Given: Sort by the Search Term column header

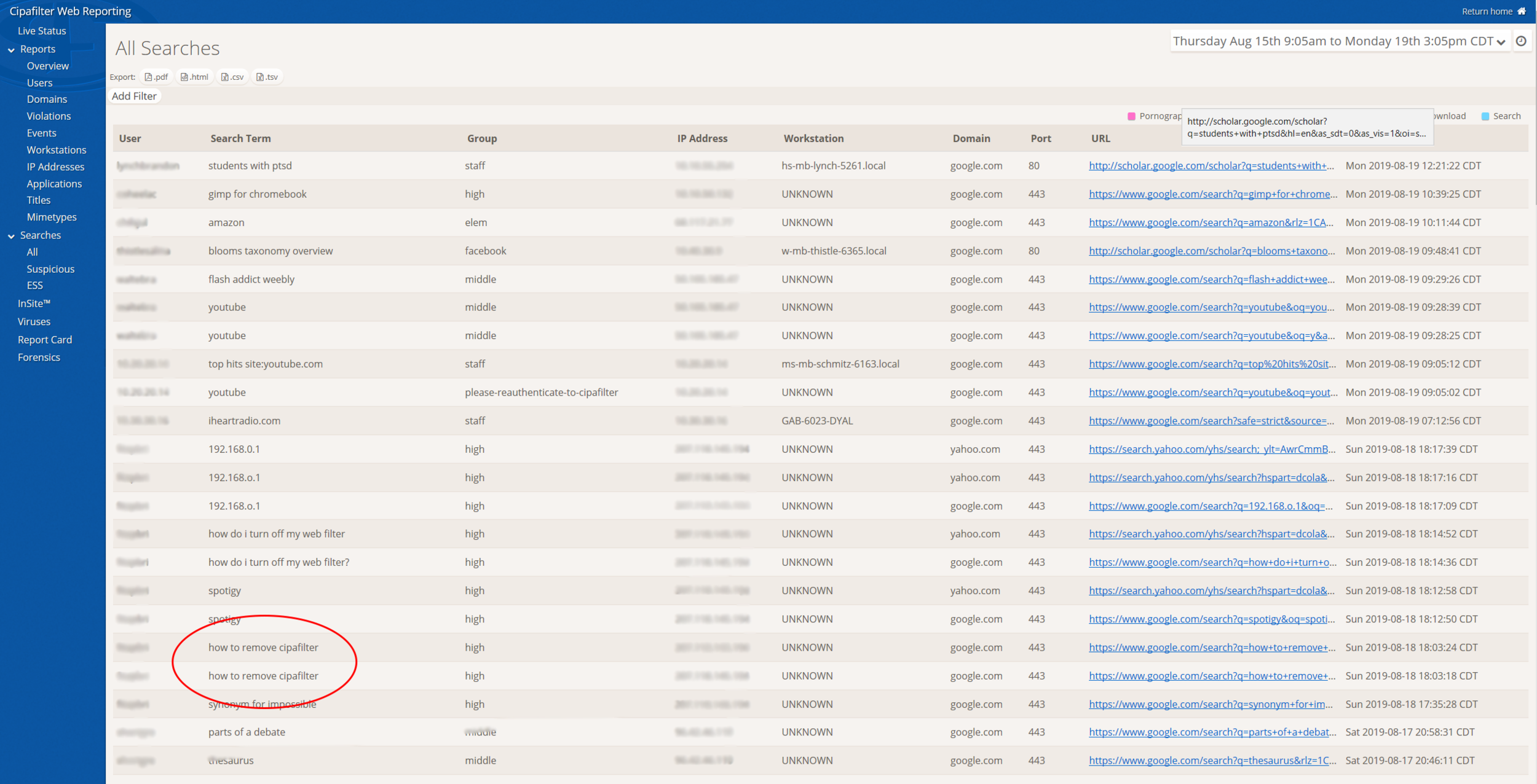Looking at the screenshot, I should [x=240, y=138].
